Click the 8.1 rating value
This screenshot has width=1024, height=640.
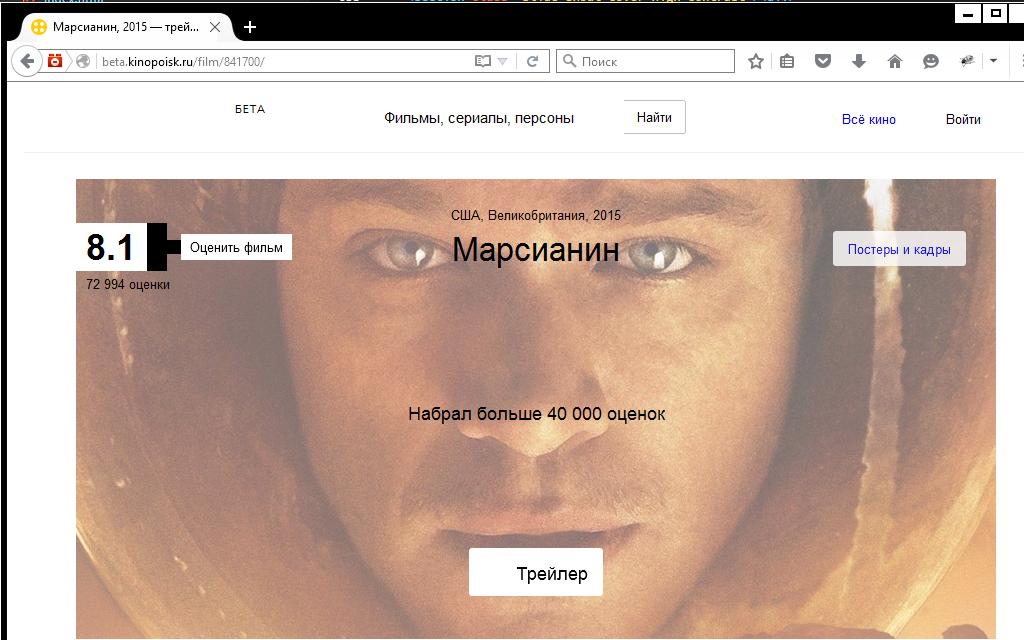(x=110, y=248)
